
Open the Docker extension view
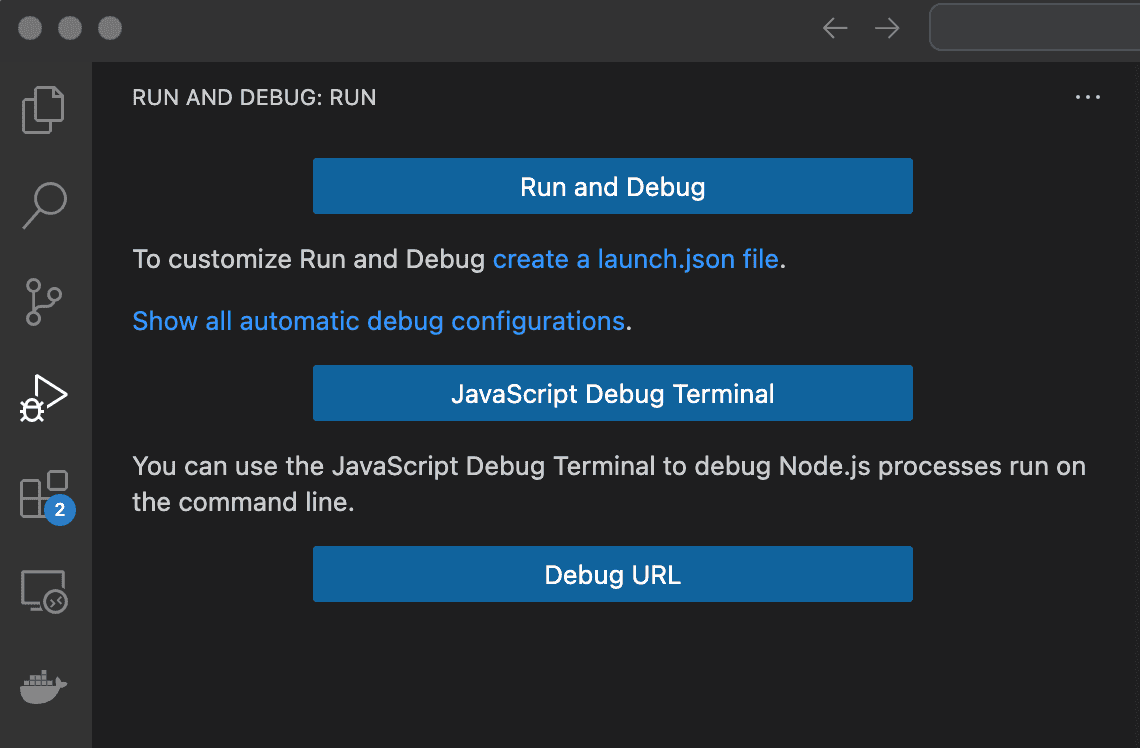(x=44, y=687)
